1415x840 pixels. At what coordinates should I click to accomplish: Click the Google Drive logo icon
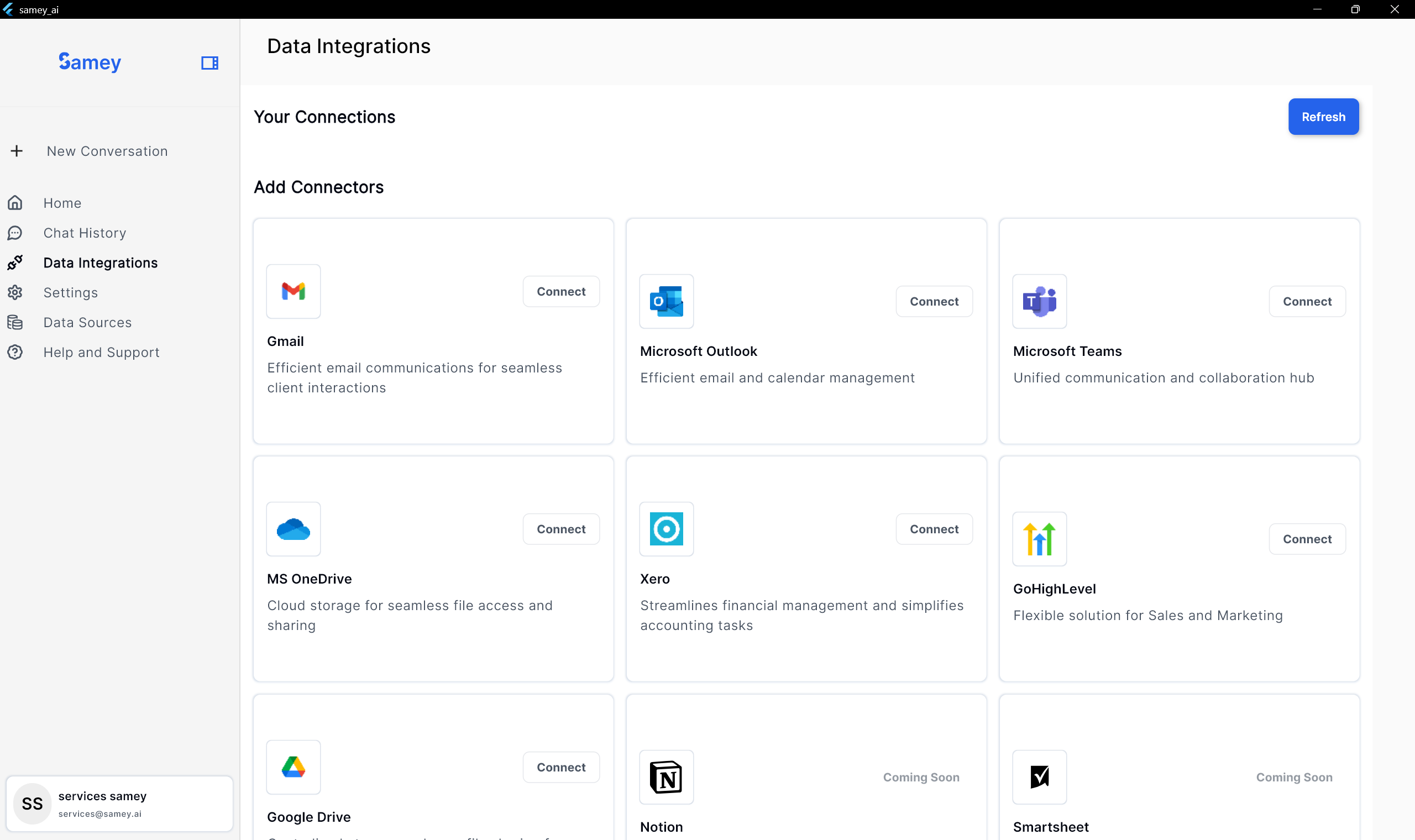293,767
